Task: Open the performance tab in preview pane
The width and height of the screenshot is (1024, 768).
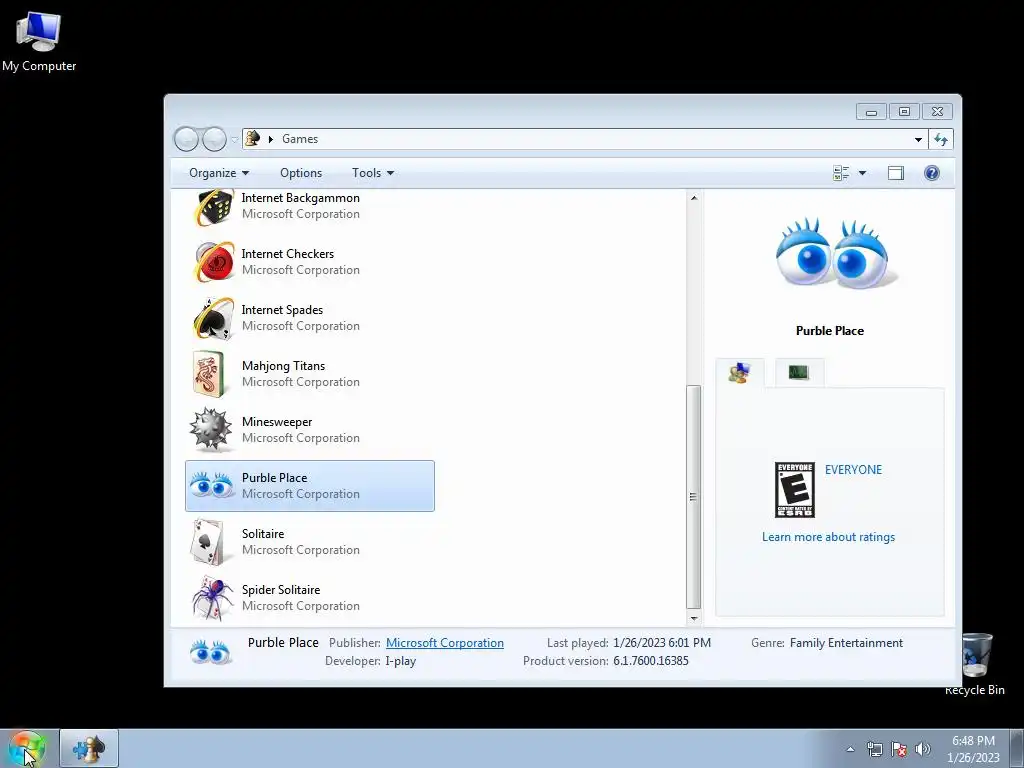Action: click(x=799, y=372)
